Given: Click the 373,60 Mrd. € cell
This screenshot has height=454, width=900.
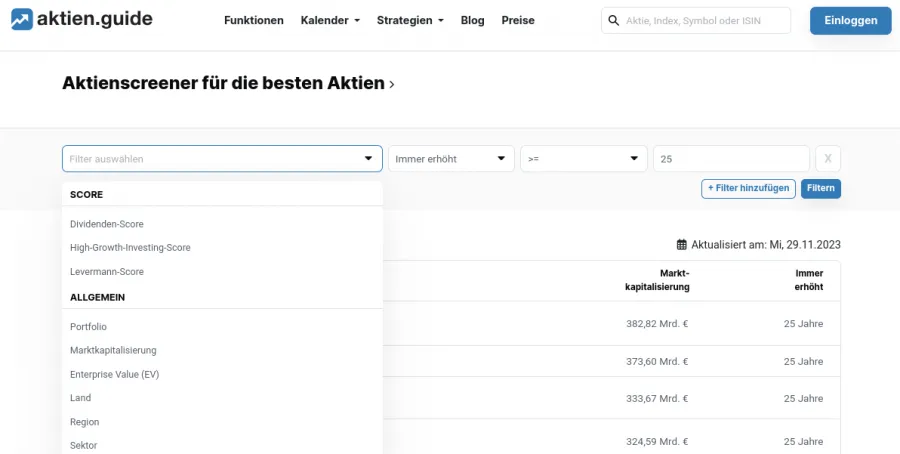Looking at the screenshot, I should click(x=657, y=362).
